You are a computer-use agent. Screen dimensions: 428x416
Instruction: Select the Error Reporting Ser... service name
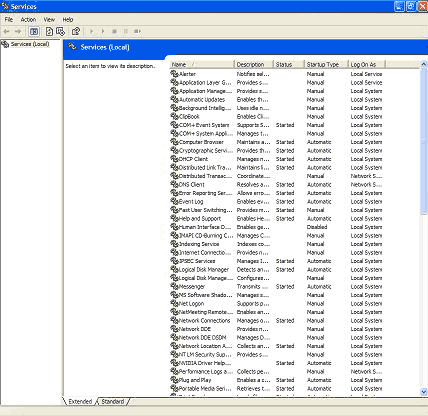coord(205,193)
